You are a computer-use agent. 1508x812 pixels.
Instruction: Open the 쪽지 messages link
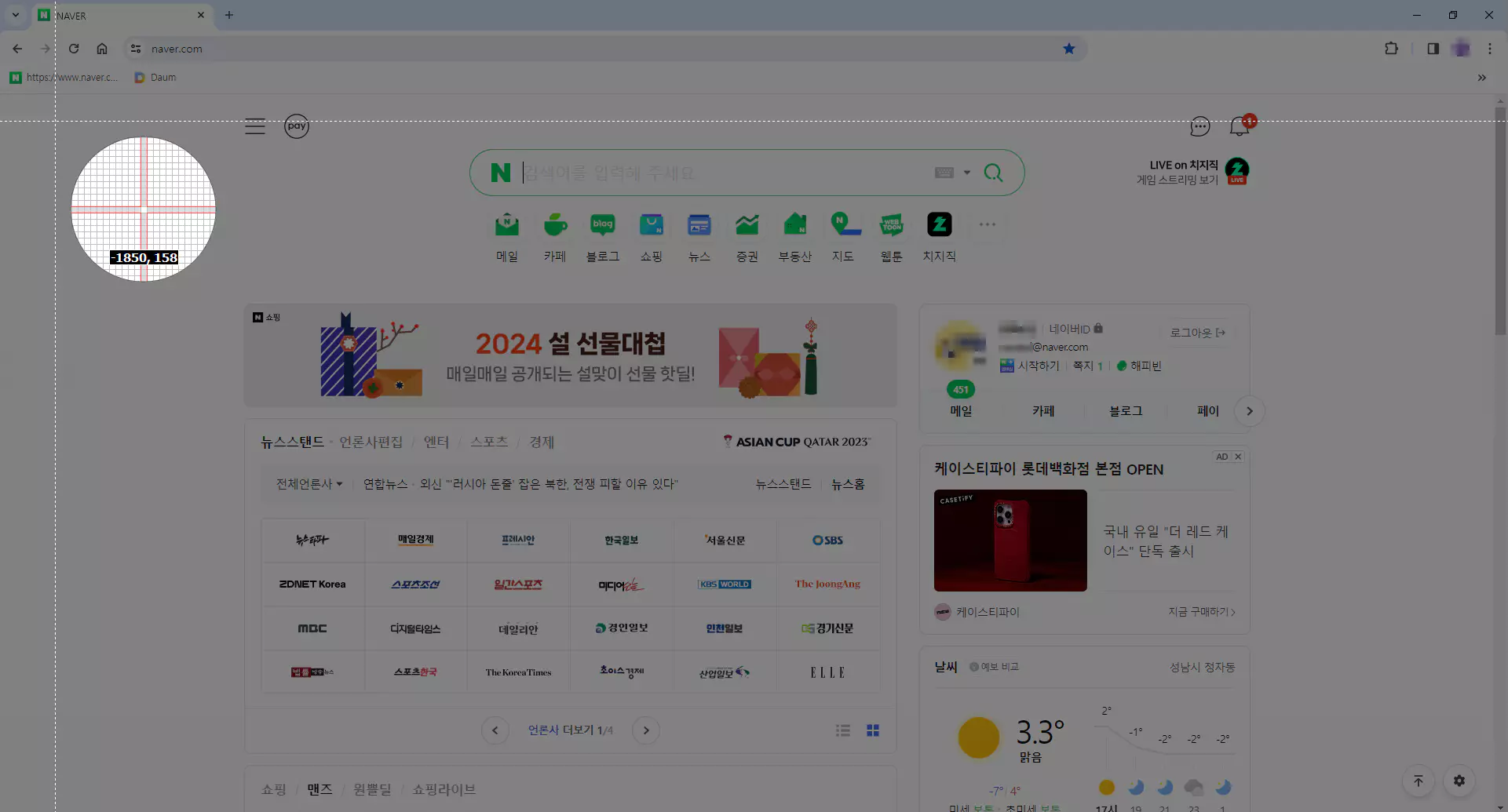click(x=1088, y=366)
